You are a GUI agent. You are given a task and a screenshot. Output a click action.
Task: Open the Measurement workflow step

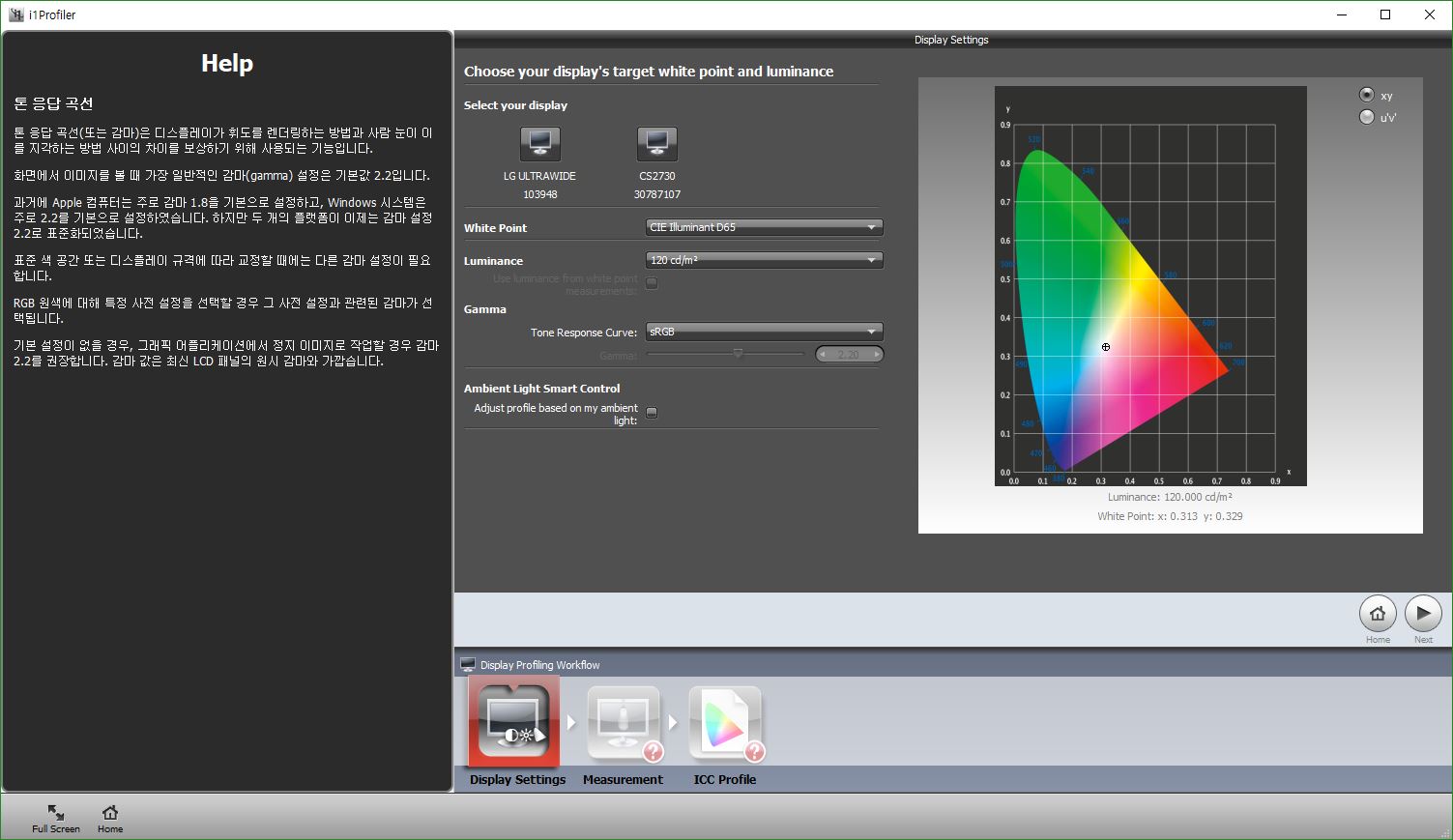tap(625, 724)
